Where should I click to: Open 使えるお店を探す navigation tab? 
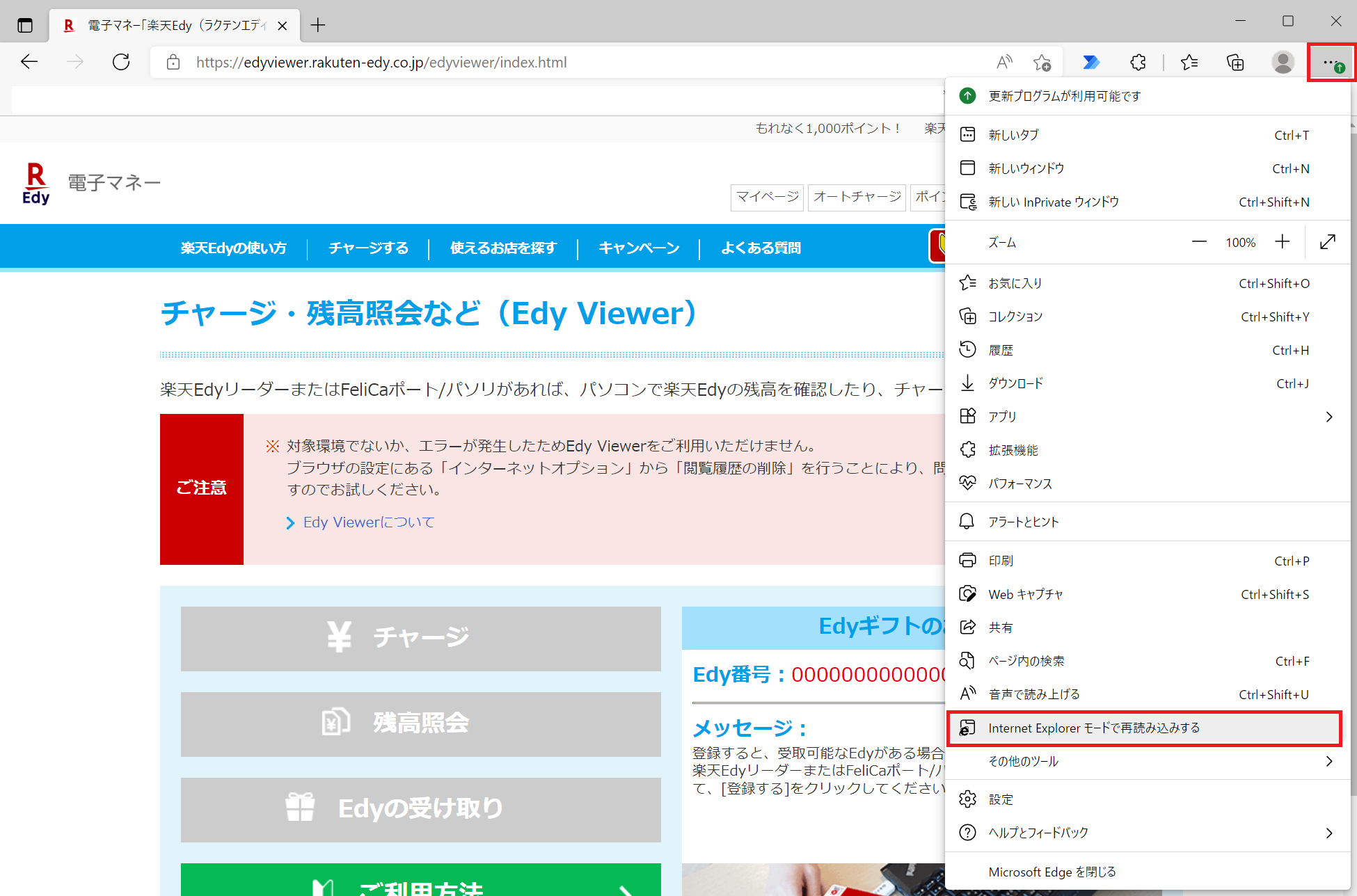point(503,248)
